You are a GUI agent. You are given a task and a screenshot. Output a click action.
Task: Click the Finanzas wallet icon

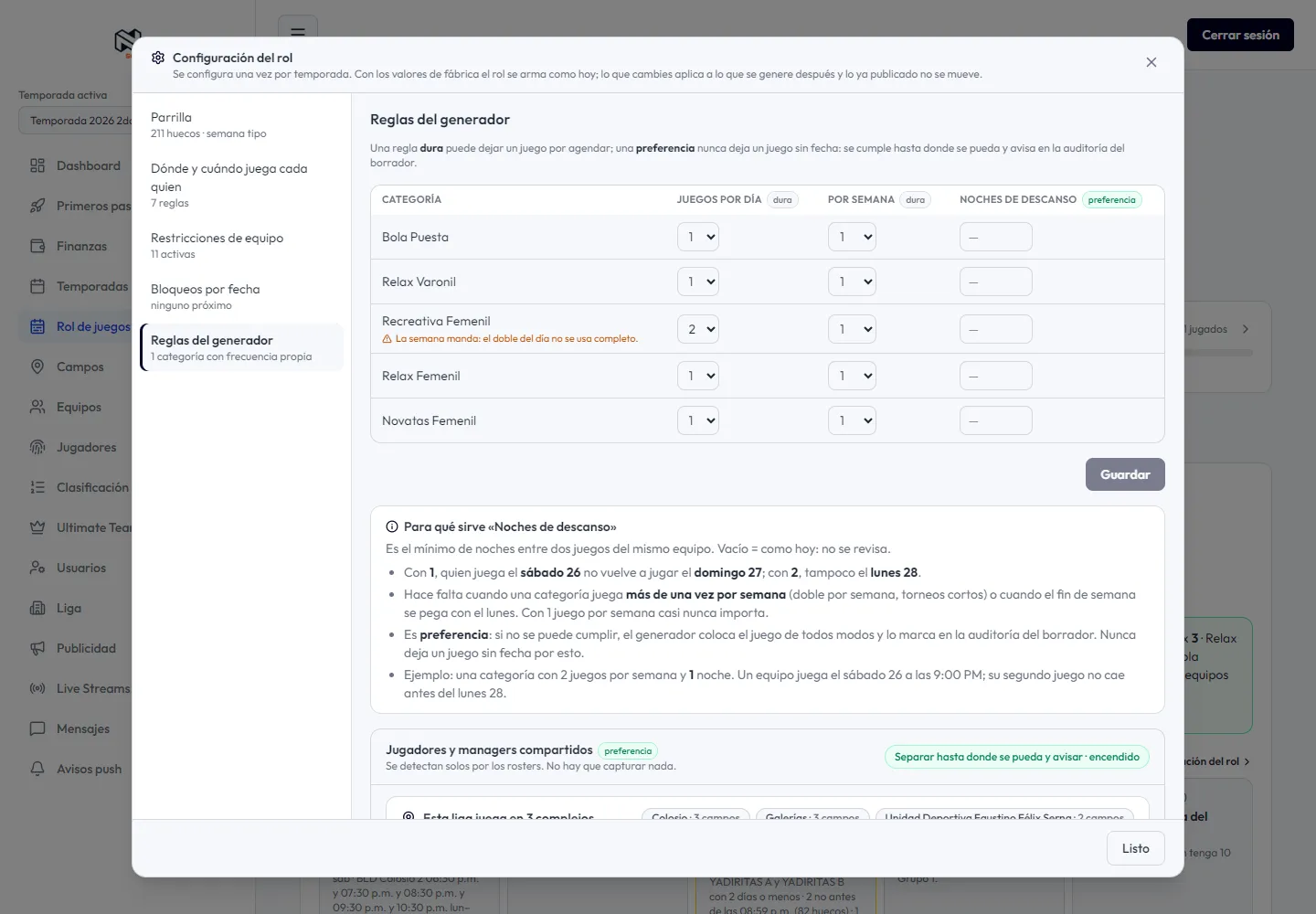(x=37, y=246)
